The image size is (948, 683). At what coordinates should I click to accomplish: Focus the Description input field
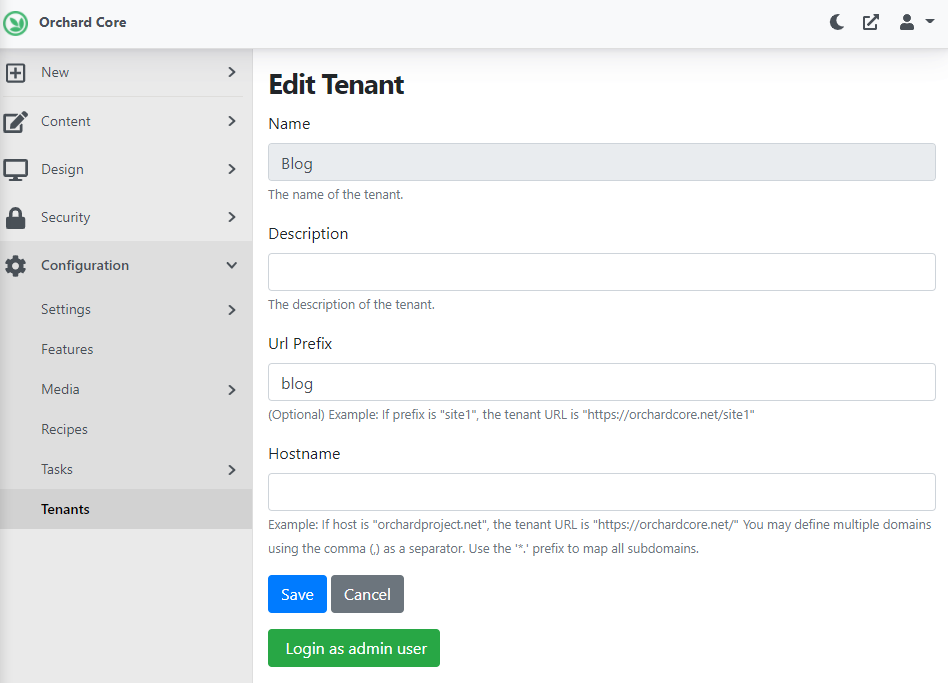click(x=602, y=272)
